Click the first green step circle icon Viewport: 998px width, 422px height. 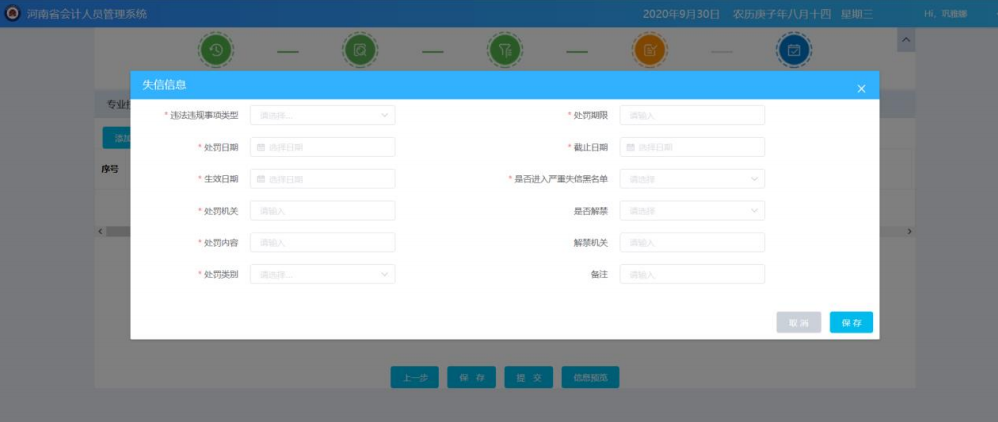pos(215,50)
